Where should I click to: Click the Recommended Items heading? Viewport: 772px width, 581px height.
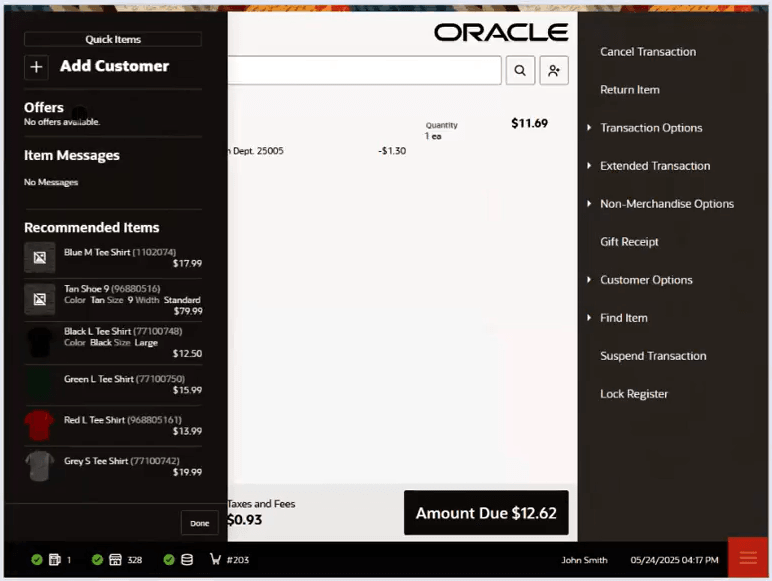(92, 227)
